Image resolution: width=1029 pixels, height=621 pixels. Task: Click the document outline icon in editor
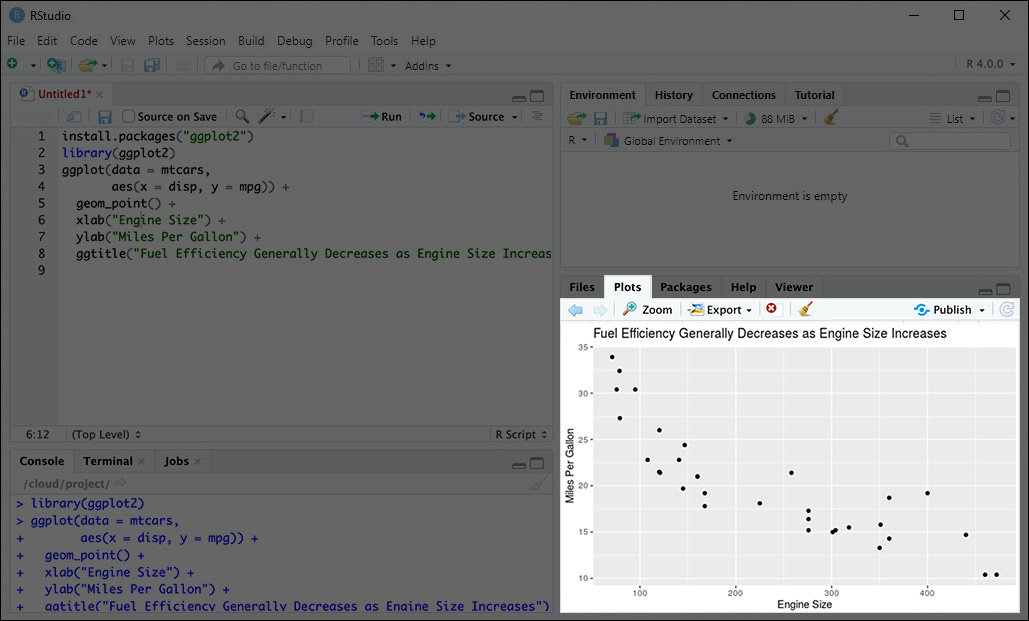[x=537, y=116]
